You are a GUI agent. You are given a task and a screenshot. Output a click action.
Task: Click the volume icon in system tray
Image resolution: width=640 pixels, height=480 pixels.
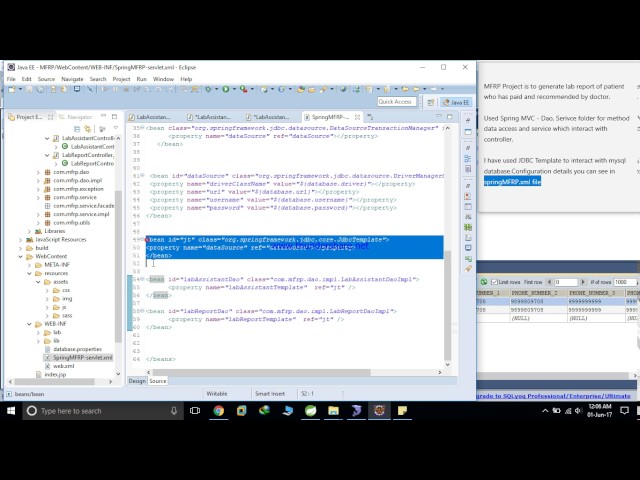point(578,411)
